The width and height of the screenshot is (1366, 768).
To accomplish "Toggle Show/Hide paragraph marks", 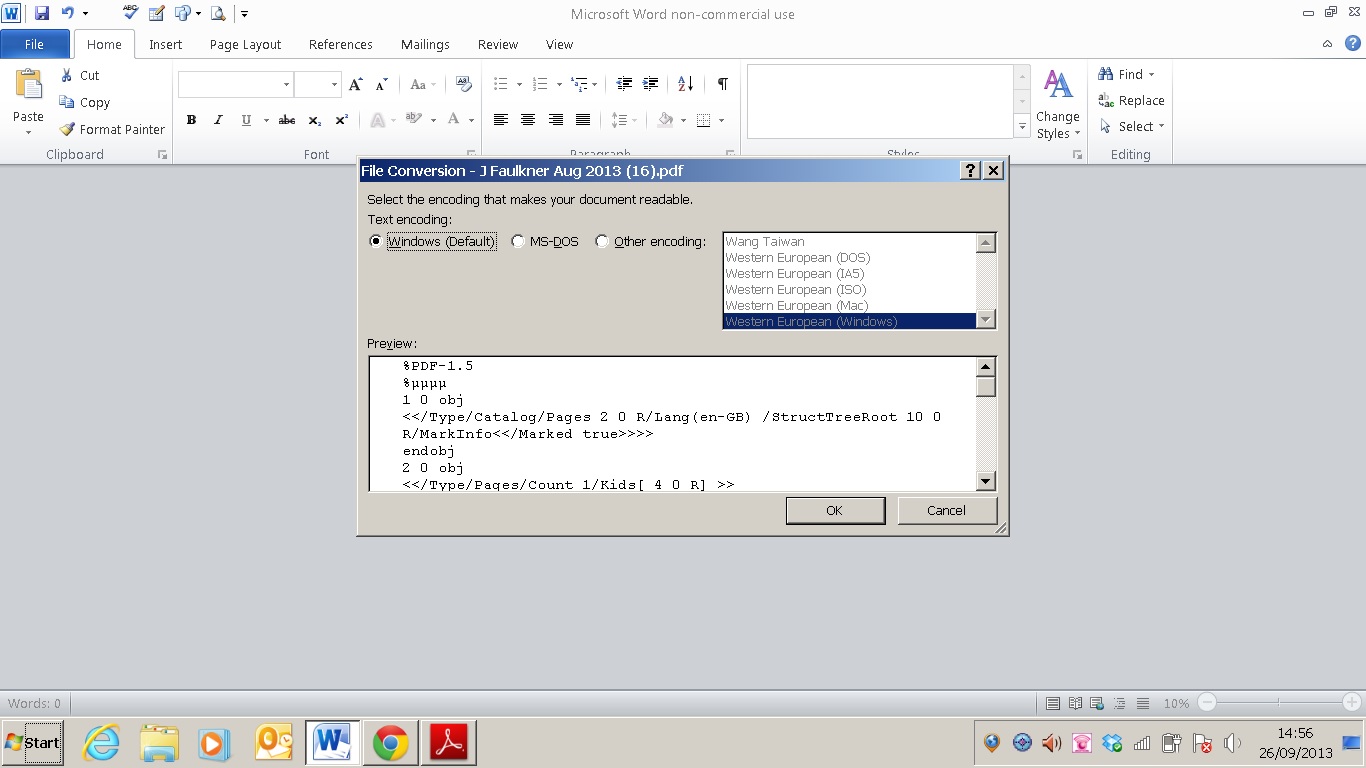I will pyautogui.click(x=722, y=84).
